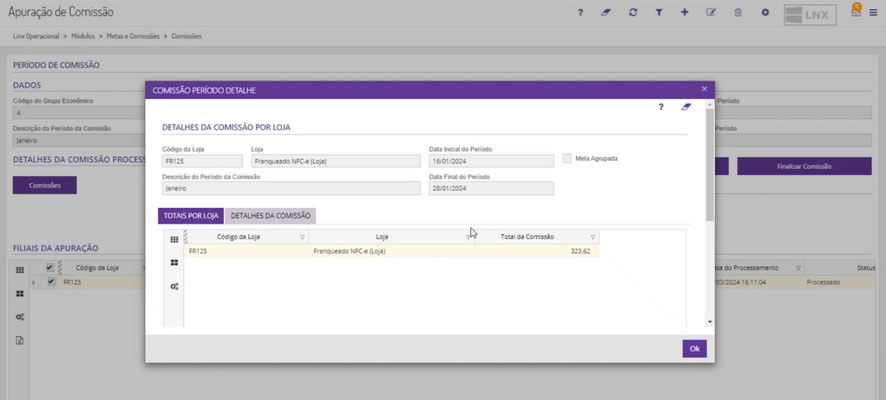Close the Comissão Período Detalhe dialog
Image resolution: width=886 pixels, height=400 pixels.
pos(704,89)
